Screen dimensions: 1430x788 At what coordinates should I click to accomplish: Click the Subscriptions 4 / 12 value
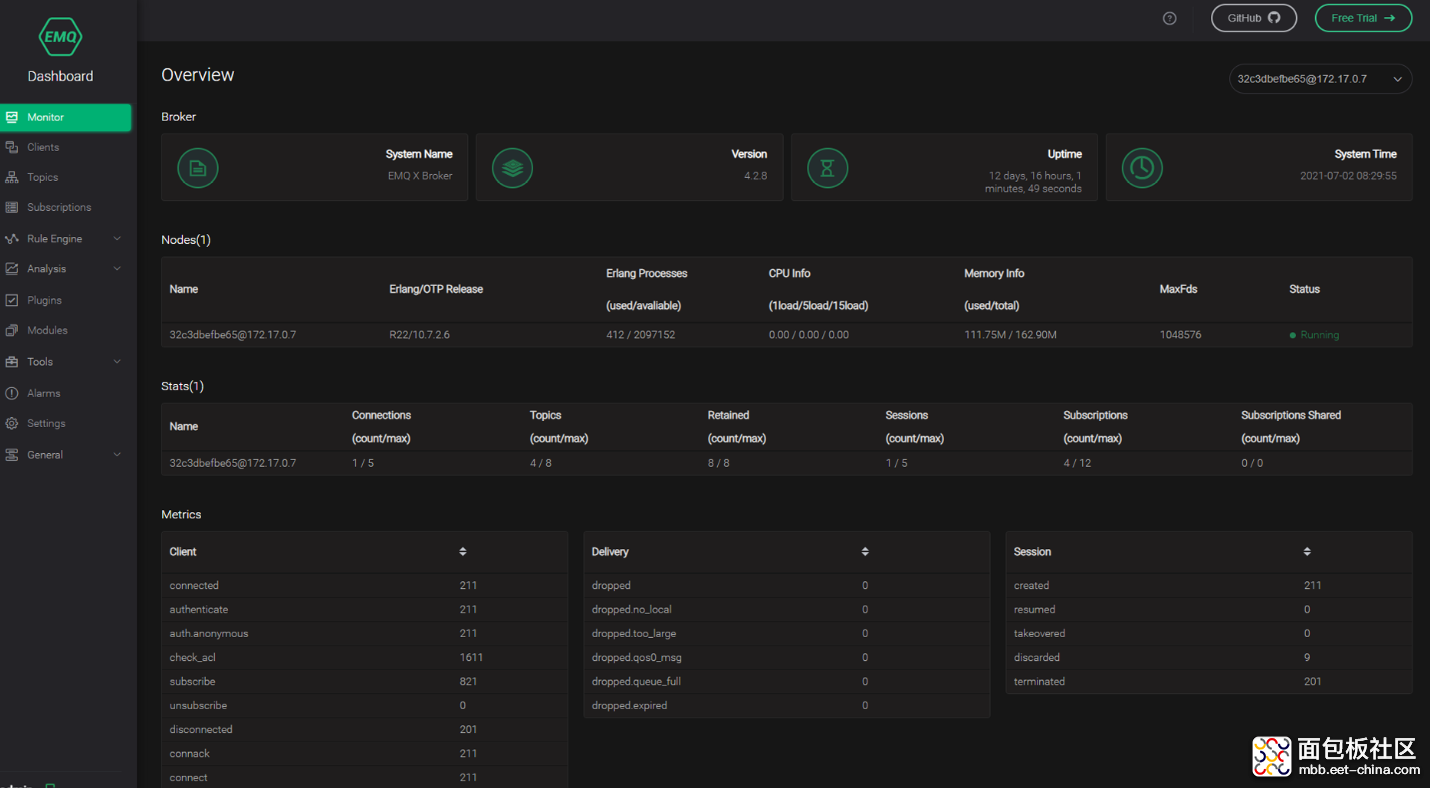[x=1077, y=463]
